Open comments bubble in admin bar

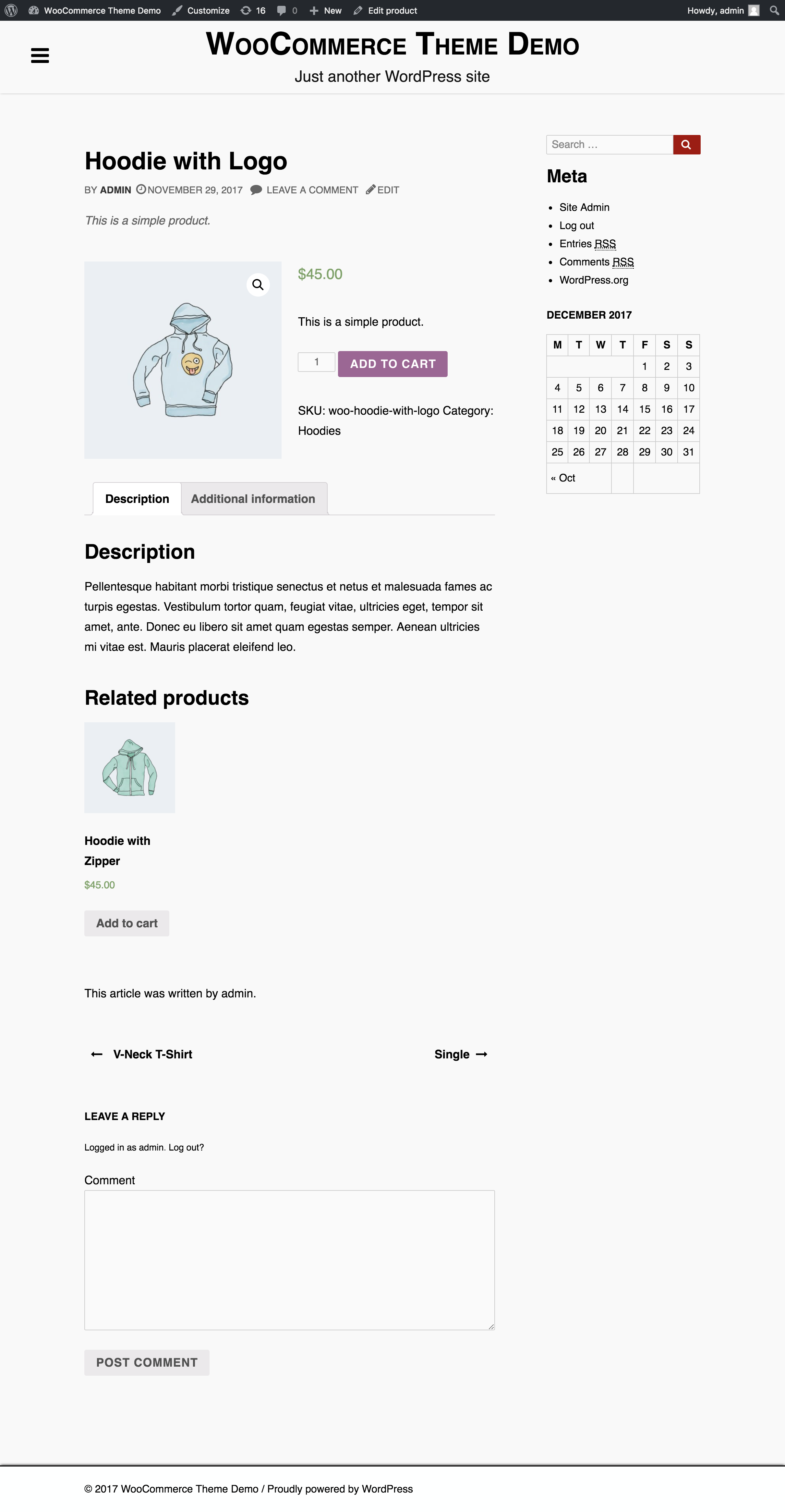coord(287,11)
